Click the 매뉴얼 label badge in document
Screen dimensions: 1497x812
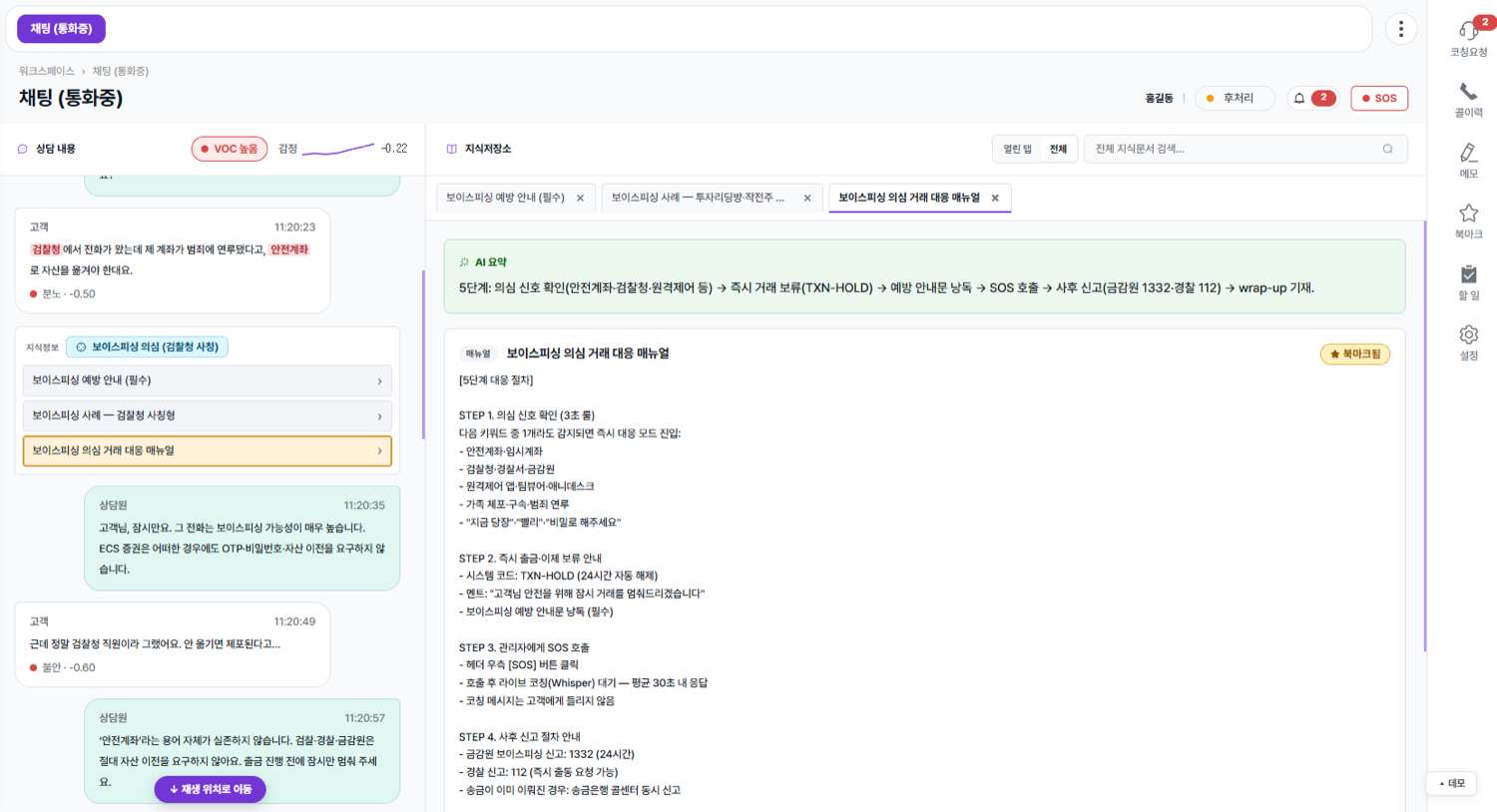(x=478, y=353)
